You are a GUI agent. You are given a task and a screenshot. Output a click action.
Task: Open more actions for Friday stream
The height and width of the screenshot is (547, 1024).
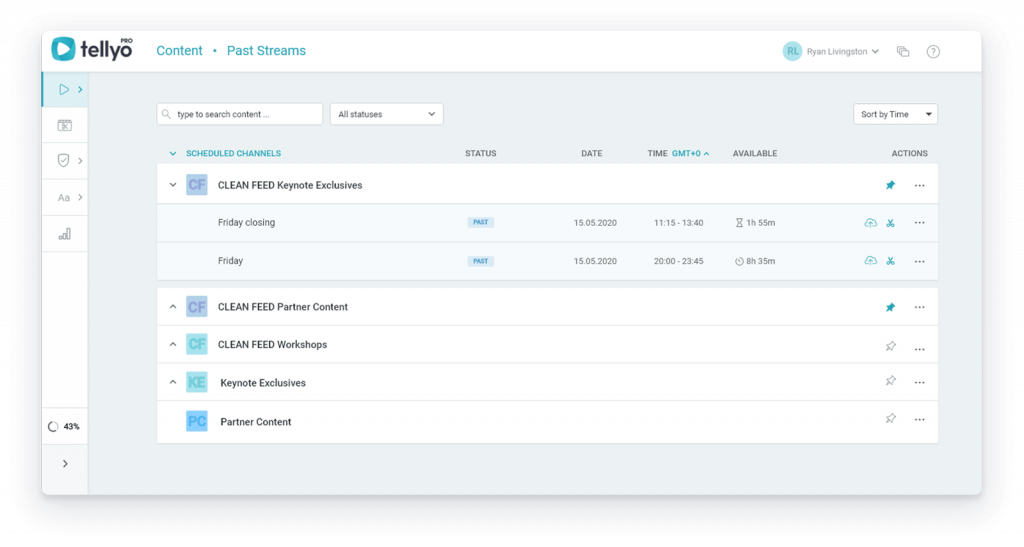tap(920, 261)
